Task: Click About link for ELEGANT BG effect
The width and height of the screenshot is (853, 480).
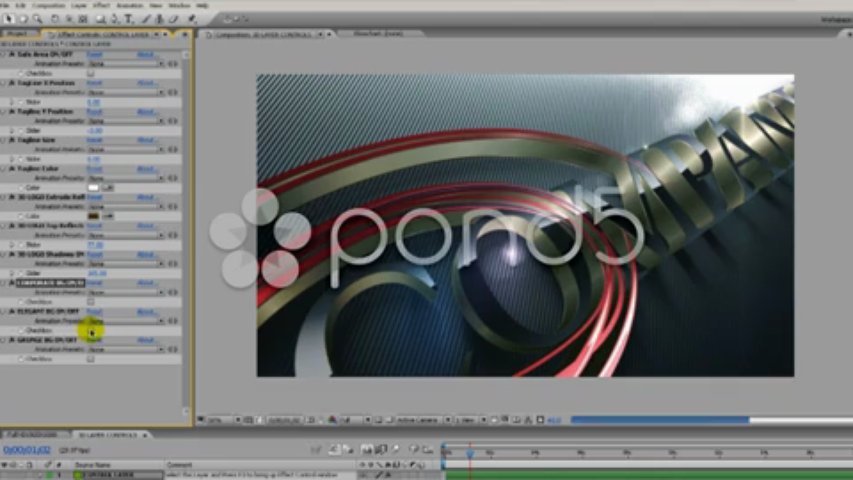Action: coord(147,311)
